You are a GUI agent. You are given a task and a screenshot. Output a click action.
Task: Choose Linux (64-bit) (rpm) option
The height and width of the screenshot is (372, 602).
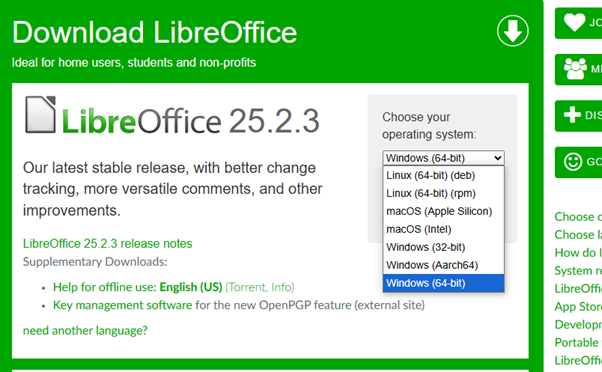pos(443,193)
